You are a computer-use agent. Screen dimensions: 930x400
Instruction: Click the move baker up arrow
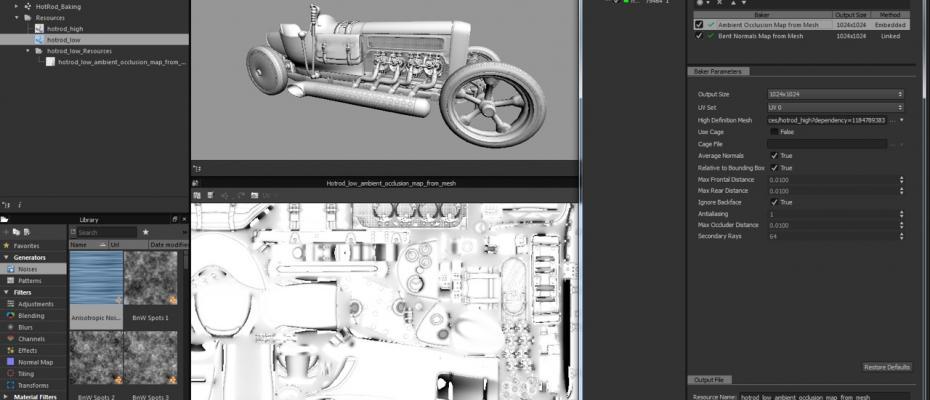tap(734, 3)
